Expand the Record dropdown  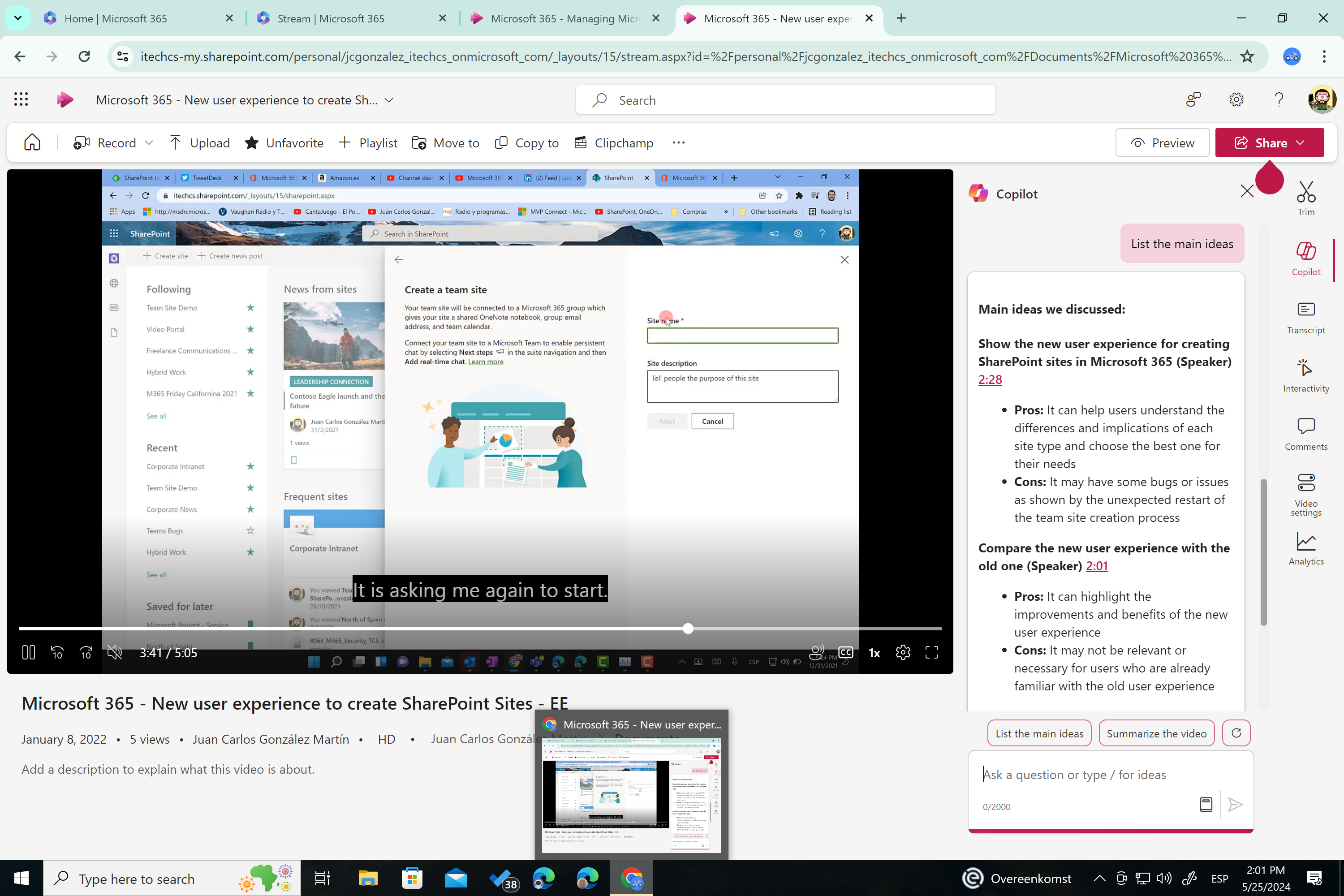(x=149, y=142)
